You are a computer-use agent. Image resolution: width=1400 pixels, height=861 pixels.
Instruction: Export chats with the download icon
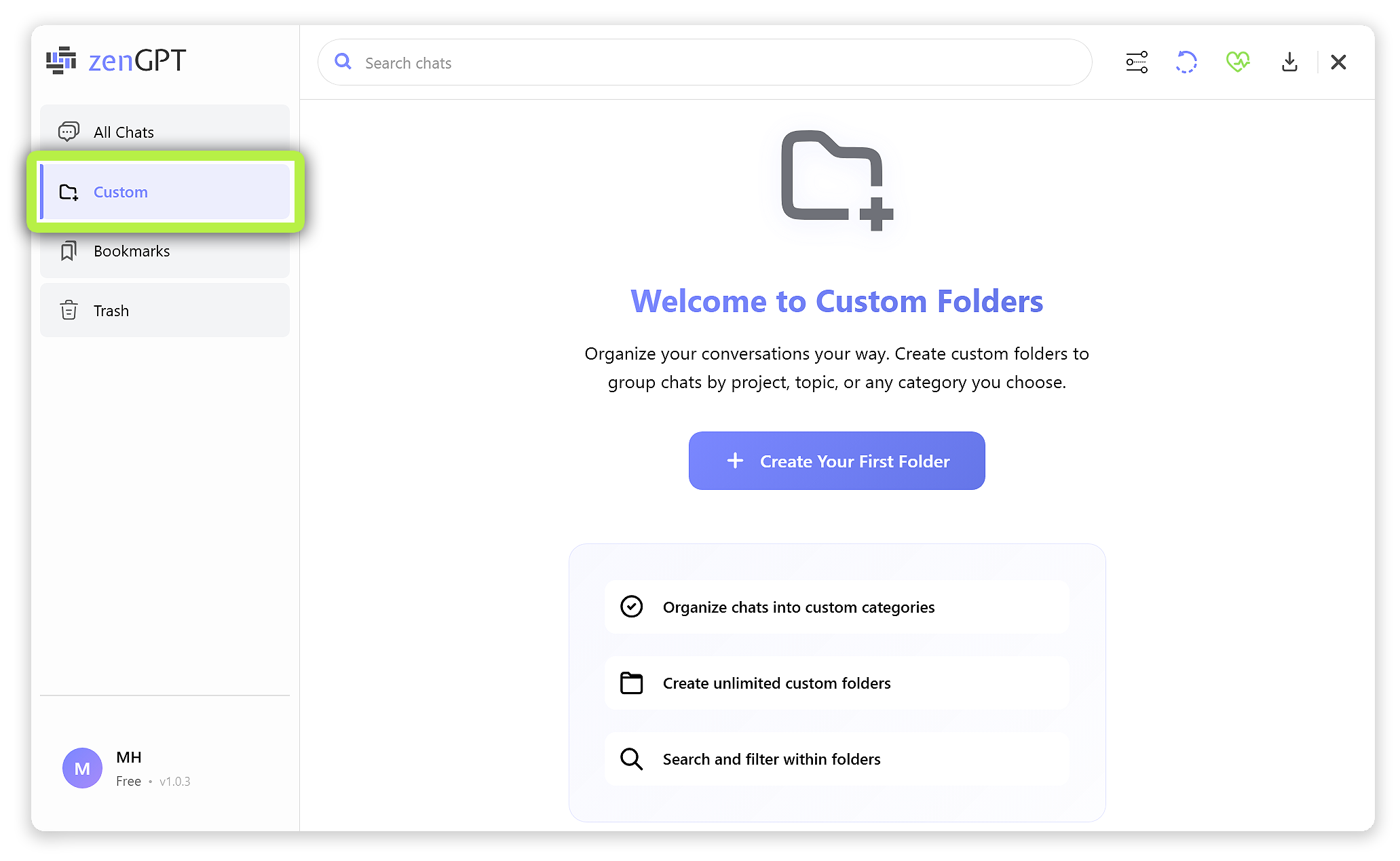point(1289,62)
